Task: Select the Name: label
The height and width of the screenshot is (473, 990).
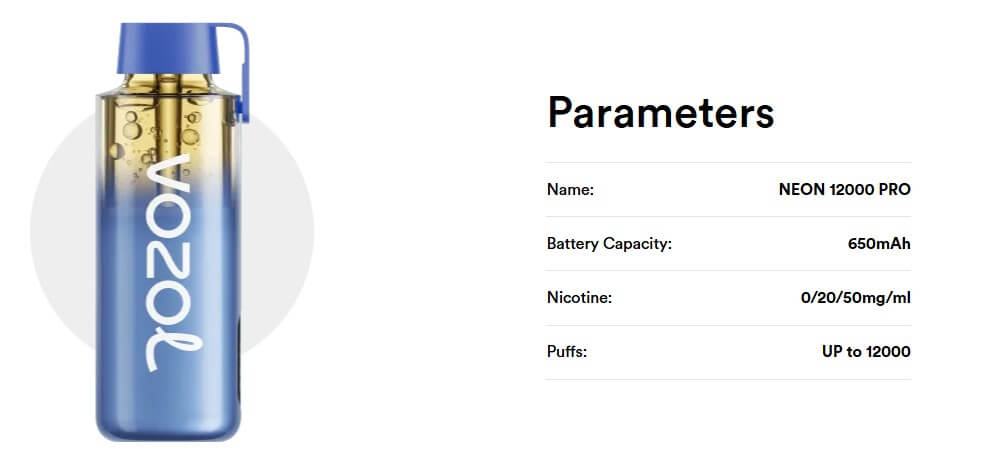Action: click(570, 189)
